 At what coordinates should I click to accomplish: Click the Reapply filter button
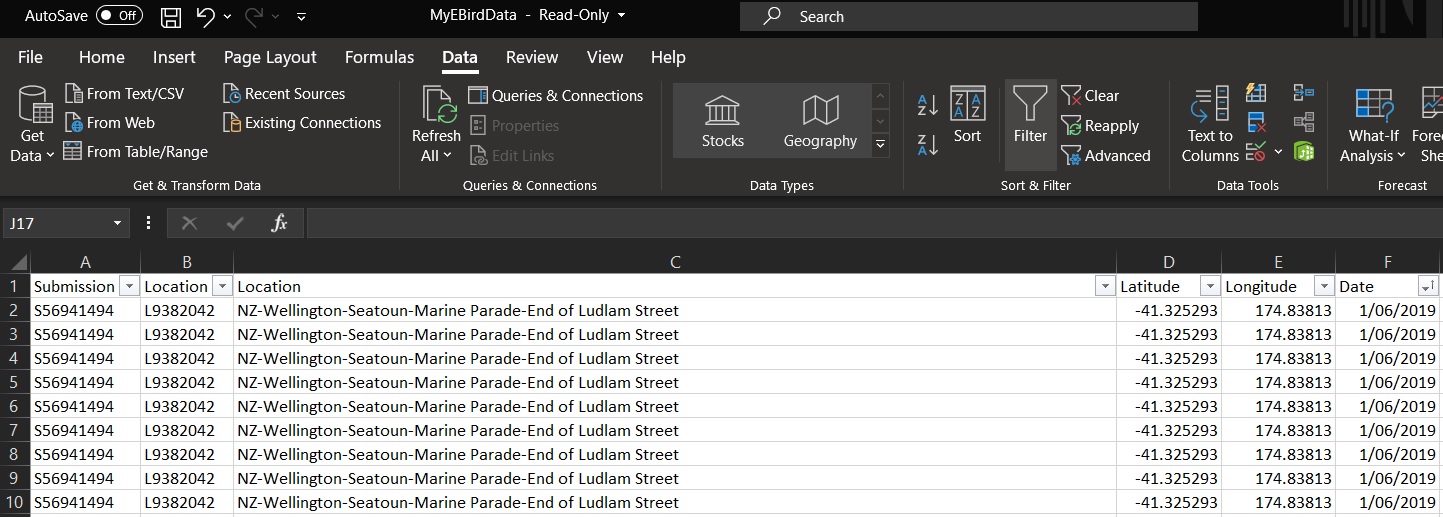[x=1100, y=126]
